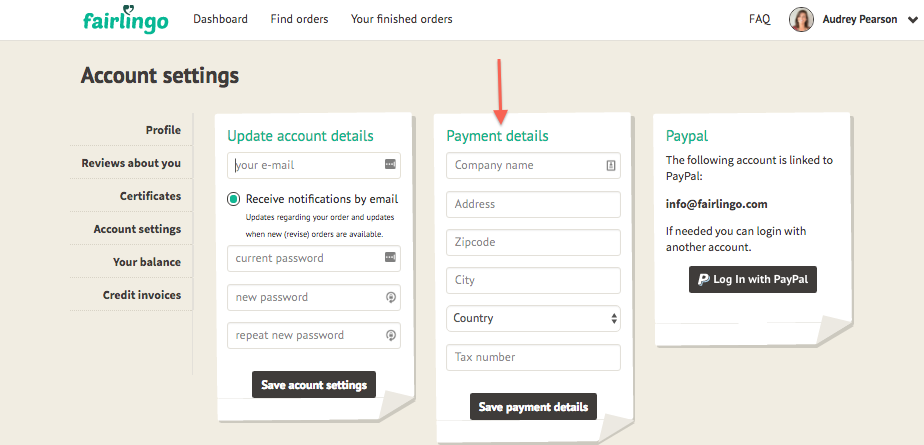Click the autofill icon in e-mail field
This screenshot has width=924, height=445.
pos(390,165)
